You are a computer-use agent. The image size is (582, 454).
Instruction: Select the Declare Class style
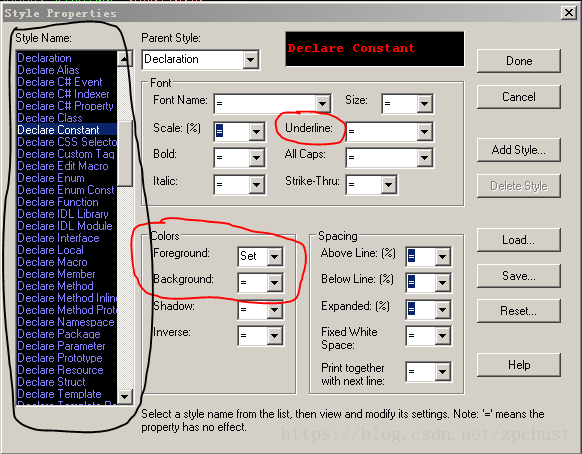coord(67,118)
